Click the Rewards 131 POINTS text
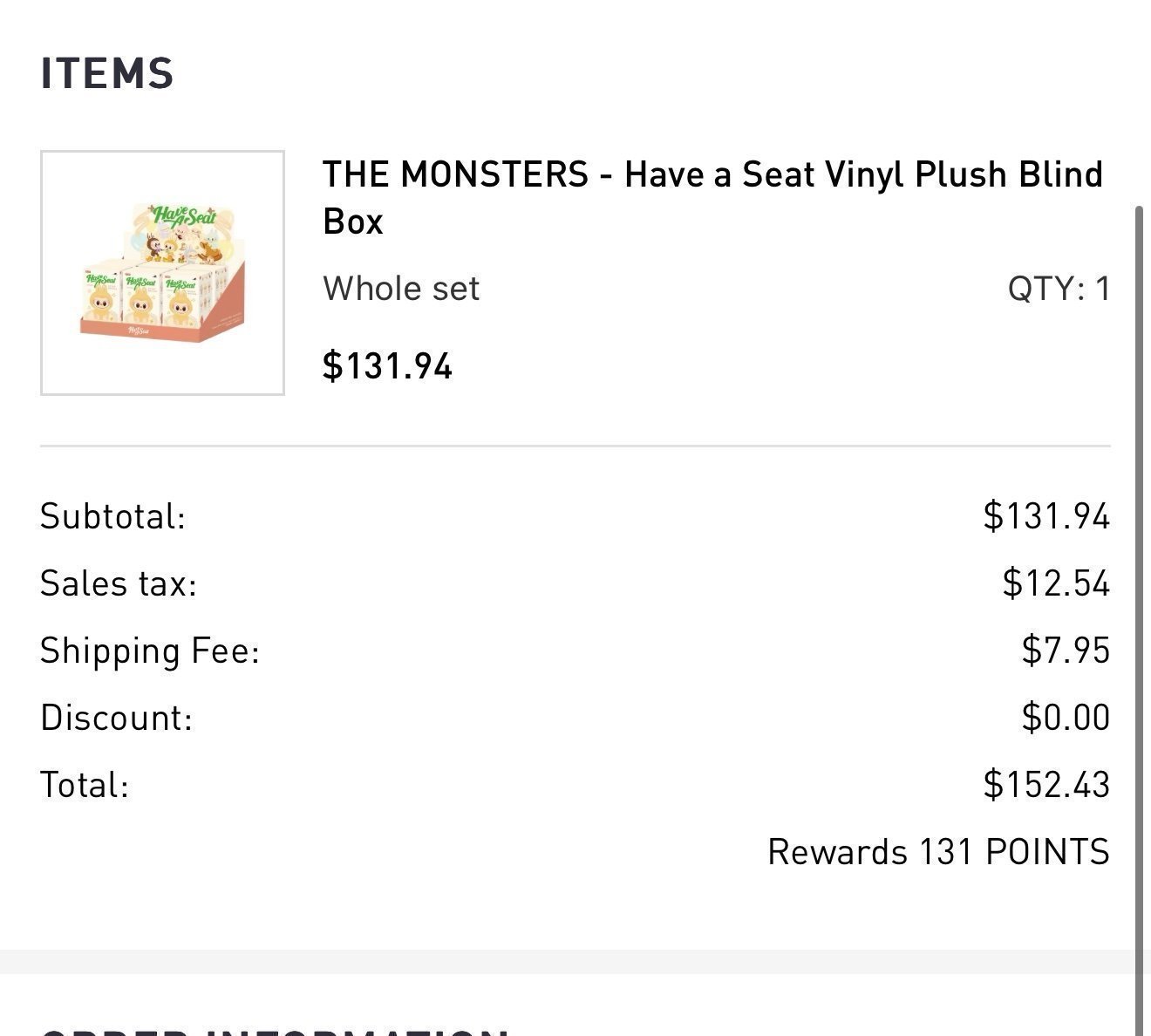The image size is (1151, 1036). click(x=938, y=852)
